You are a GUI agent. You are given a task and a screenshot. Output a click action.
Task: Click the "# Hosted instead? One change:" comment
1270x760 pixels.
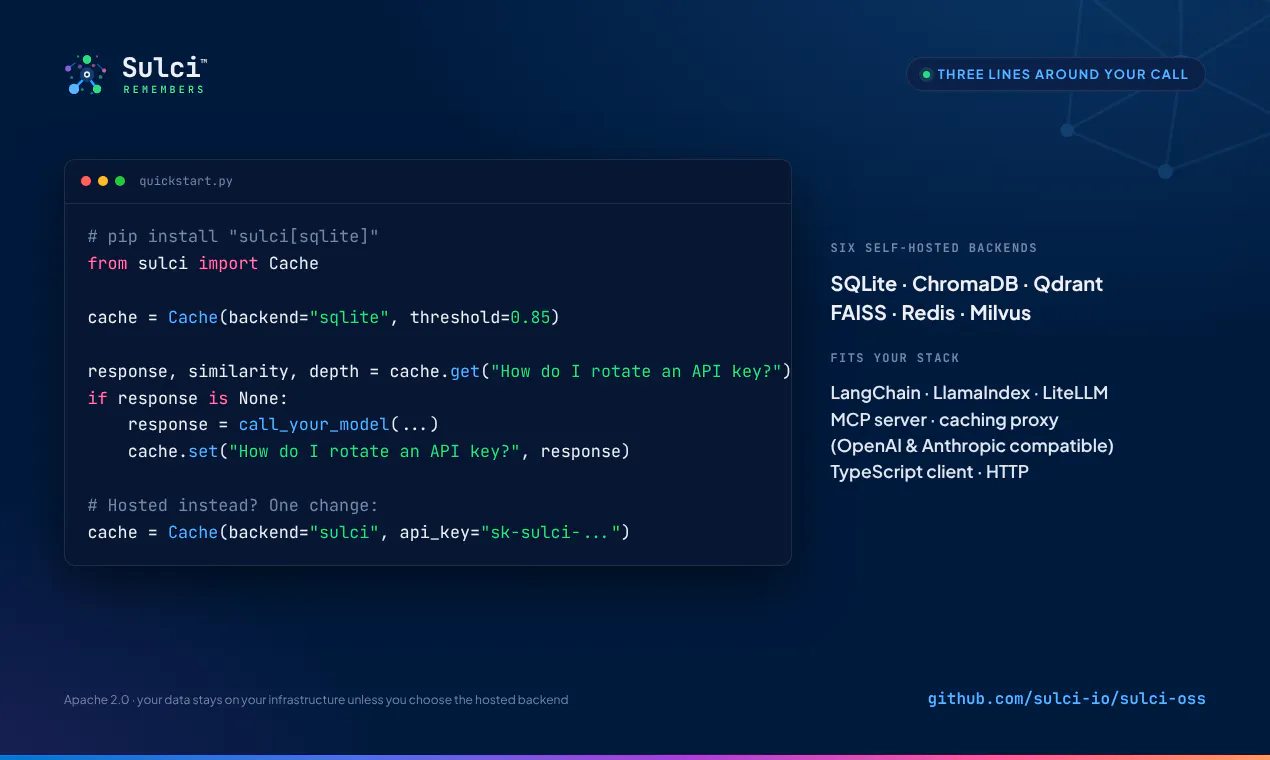(233, 505)
